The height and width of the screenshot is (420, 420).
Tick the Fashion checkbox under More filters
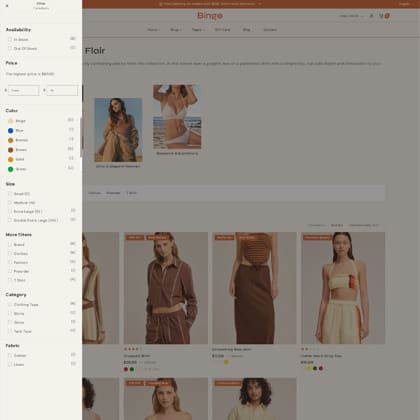point(10,262)
